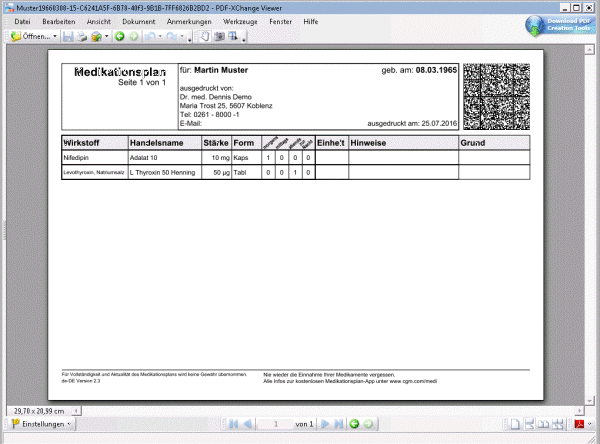Click the '10 mg' strength cell
Screen dimensions: 600x444
click(217, 158)
